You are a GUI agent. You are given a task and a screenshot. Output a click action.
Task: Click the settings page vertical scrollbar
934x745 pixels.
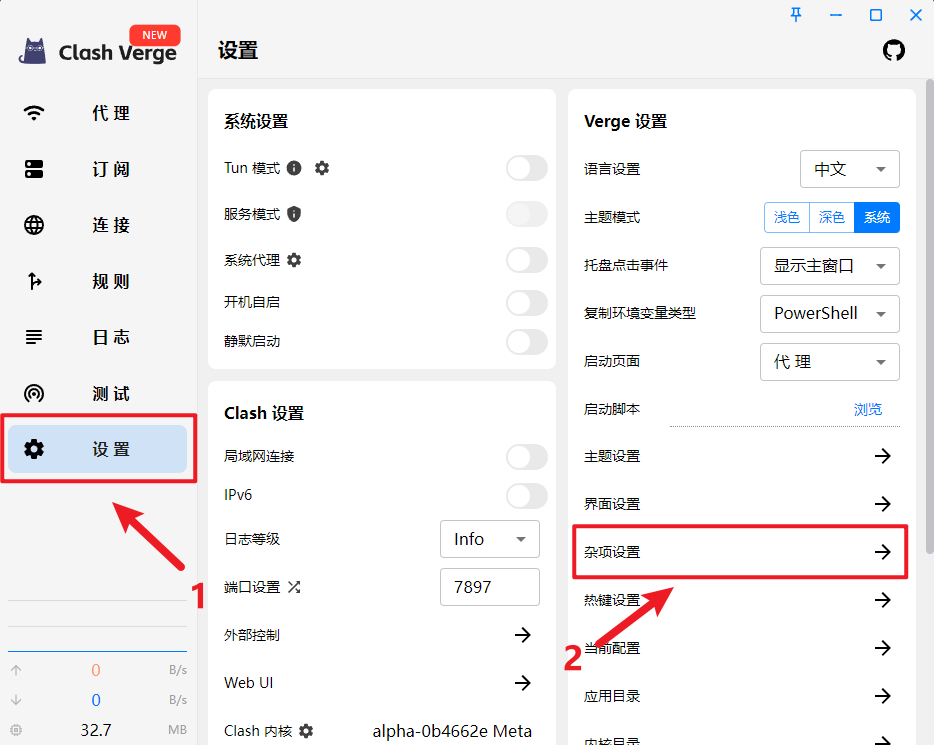point(929,316)
